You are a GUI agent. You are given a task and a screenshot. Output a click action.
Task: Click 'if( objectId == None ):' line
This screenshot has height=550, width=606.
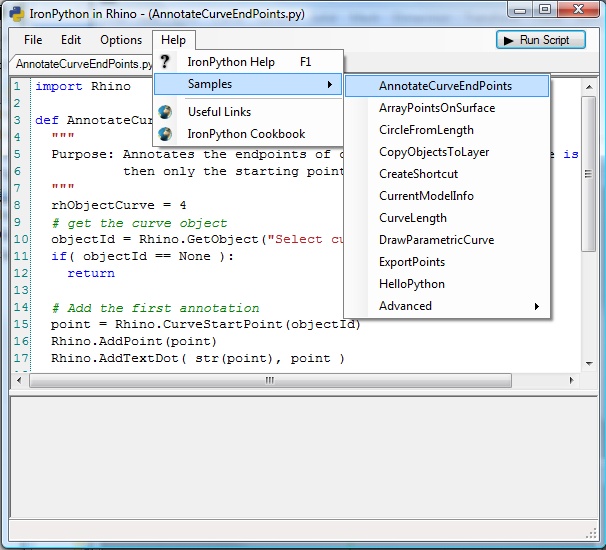pyautogui.click(x=142, y=256)
